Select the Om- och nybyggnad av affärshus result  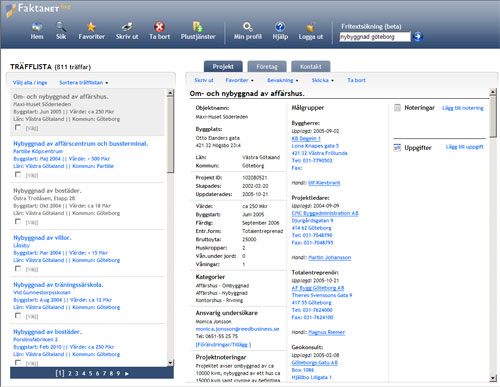point(61,97)
